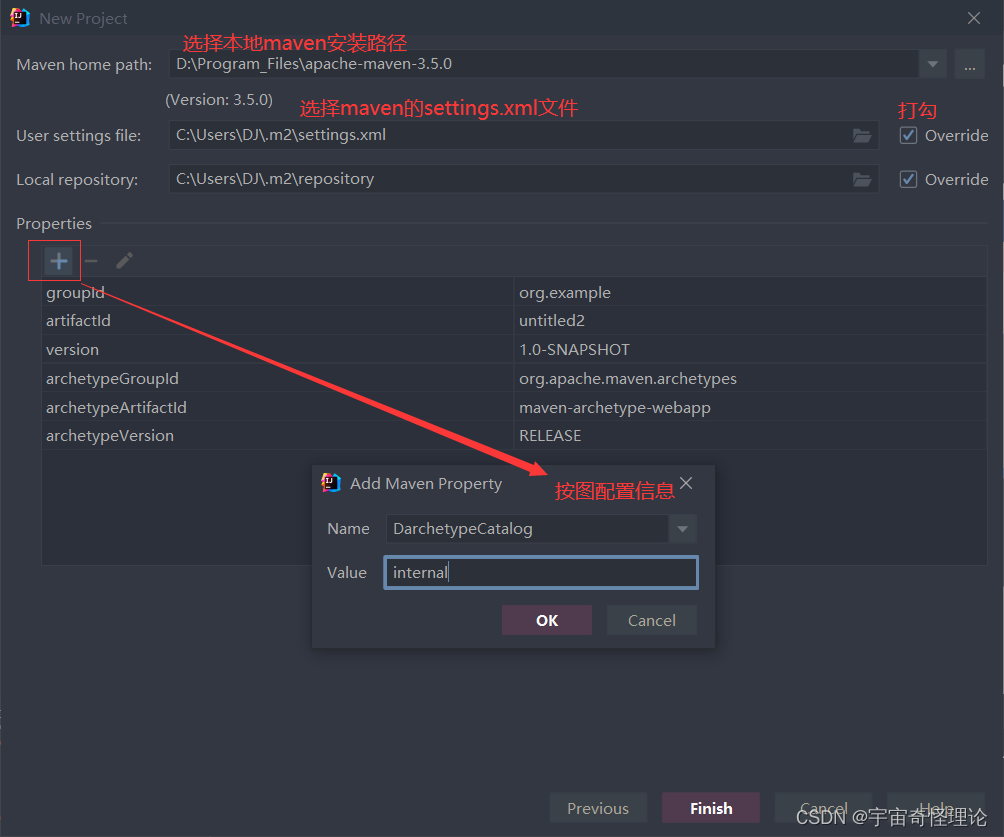Click the Maven home path text field
Screen dimensions: 1004x837
544,64
